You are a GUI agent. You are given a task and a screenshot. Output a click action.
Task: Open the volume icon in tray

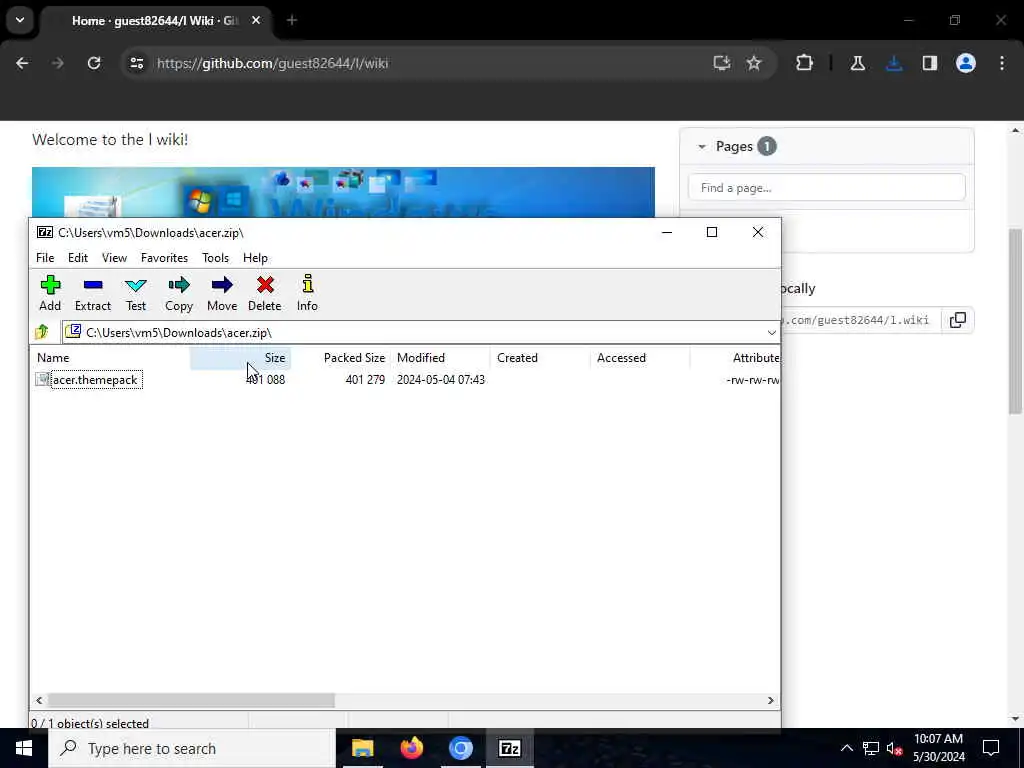(894, 748)
